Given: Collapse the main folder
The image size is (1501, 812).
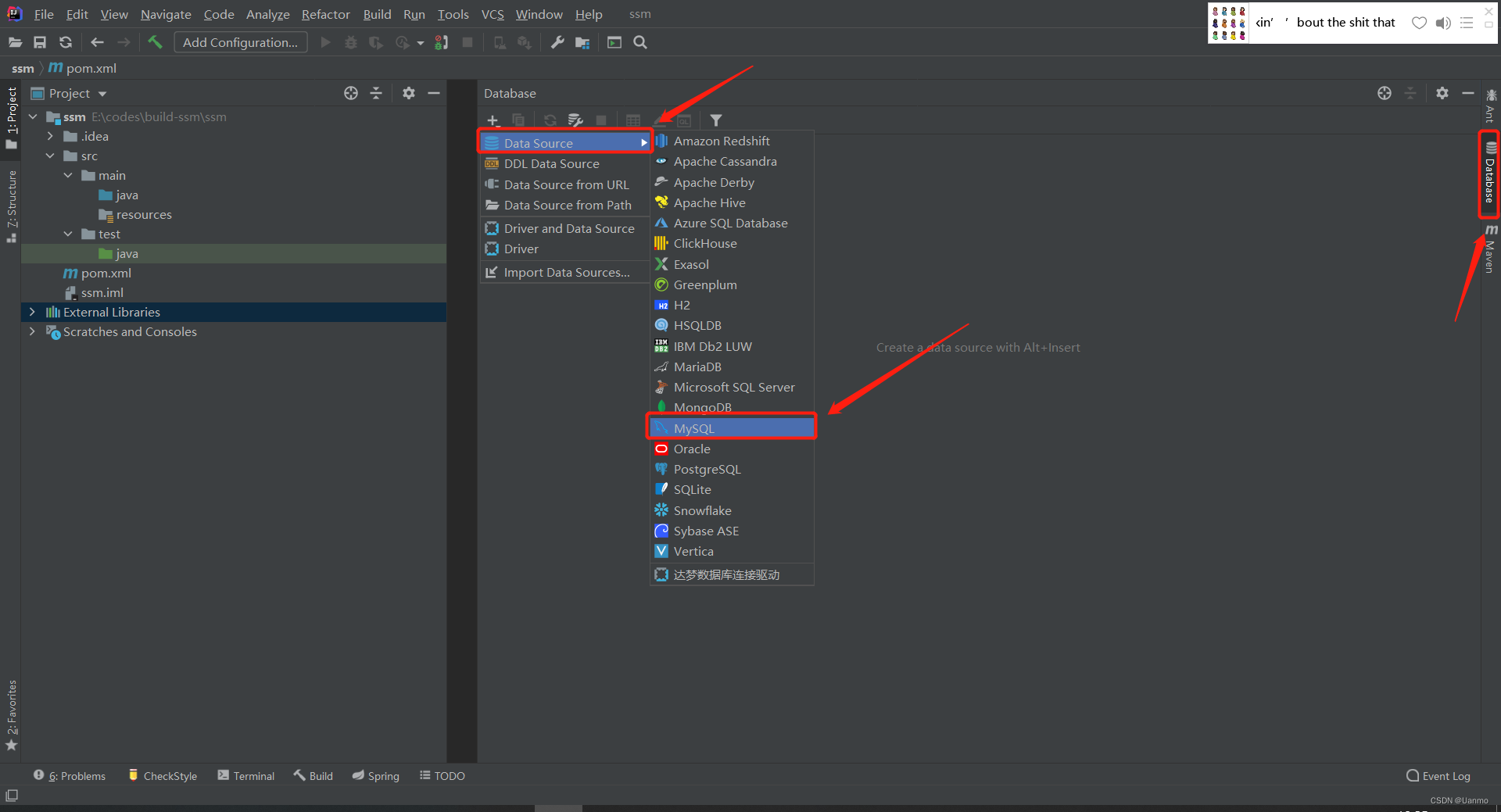Looking at the screenshot, I should click(68, 175).
